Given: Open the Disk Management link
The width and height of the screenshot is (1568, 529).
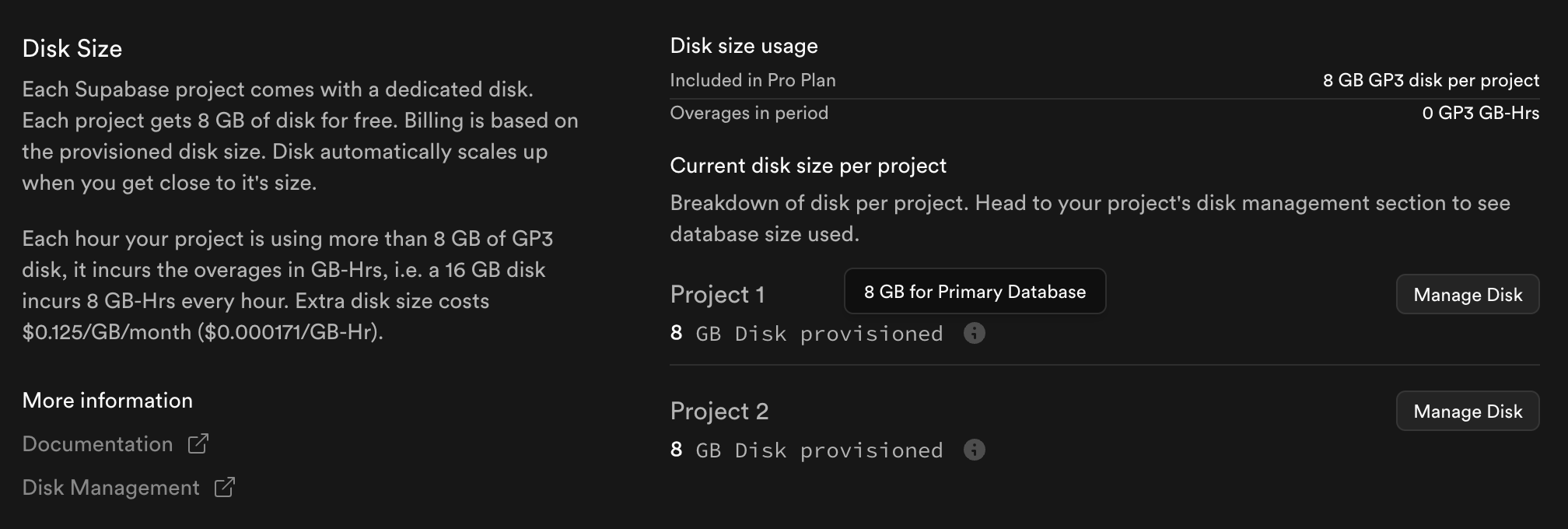Looking at the screenshot, I should (110, 488).
